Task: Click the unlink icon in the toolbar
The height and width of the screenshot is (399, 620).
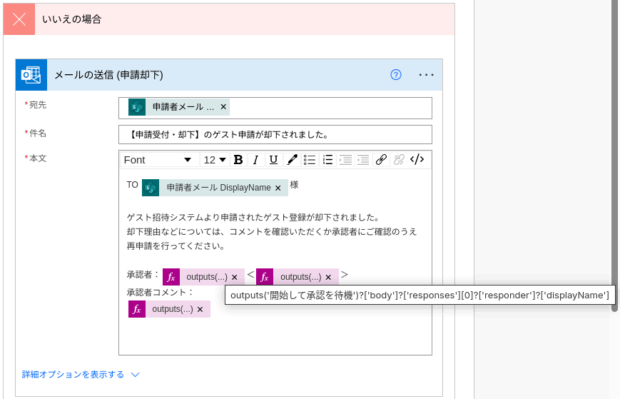Action: tap(399, 160)
